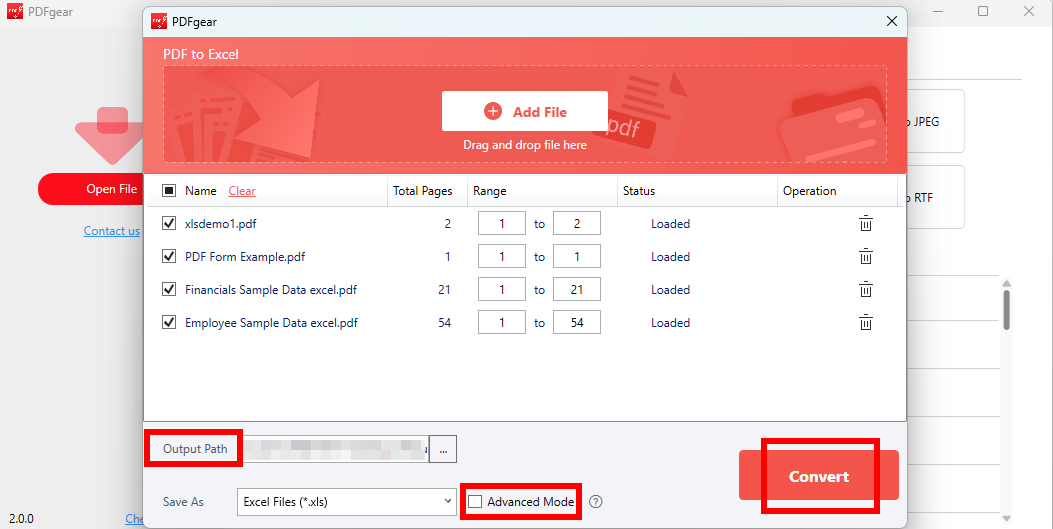Select Financials Sample Data excel.pdf file name

(x=271, y=289)
